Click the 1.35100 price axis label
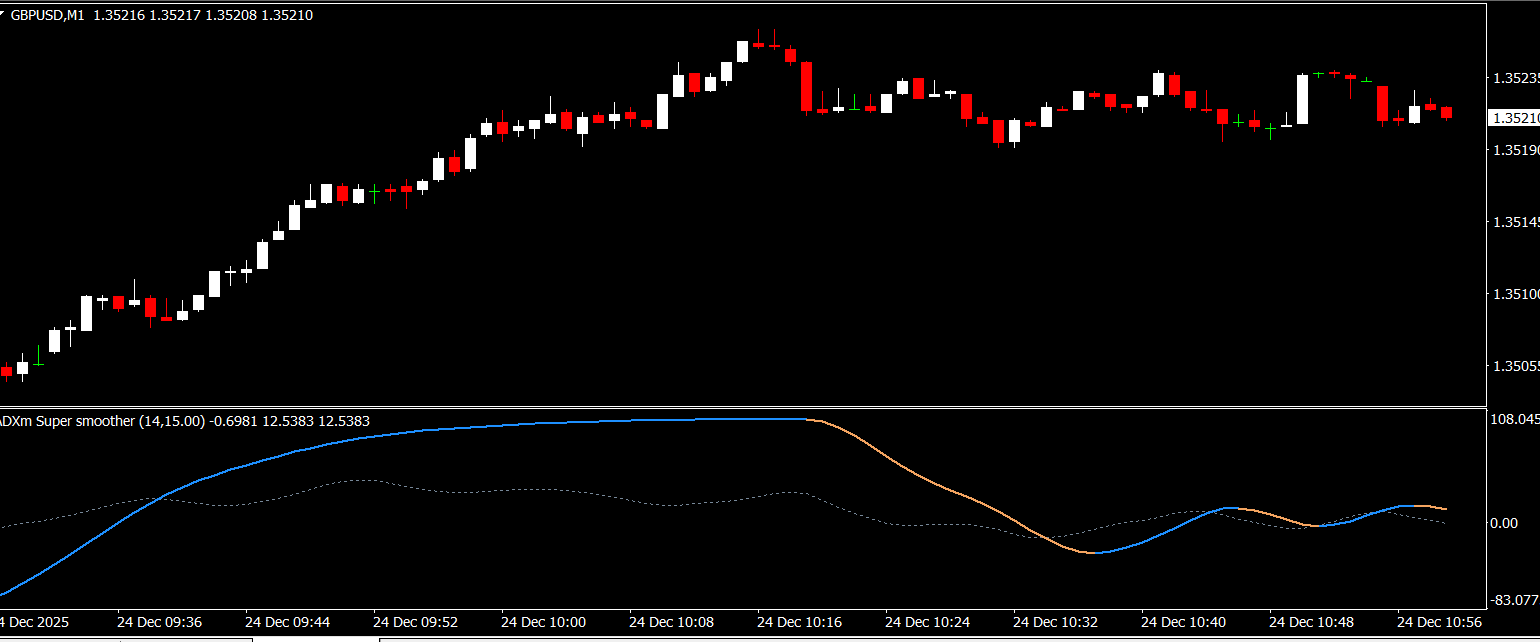 tap(1515, 295)
